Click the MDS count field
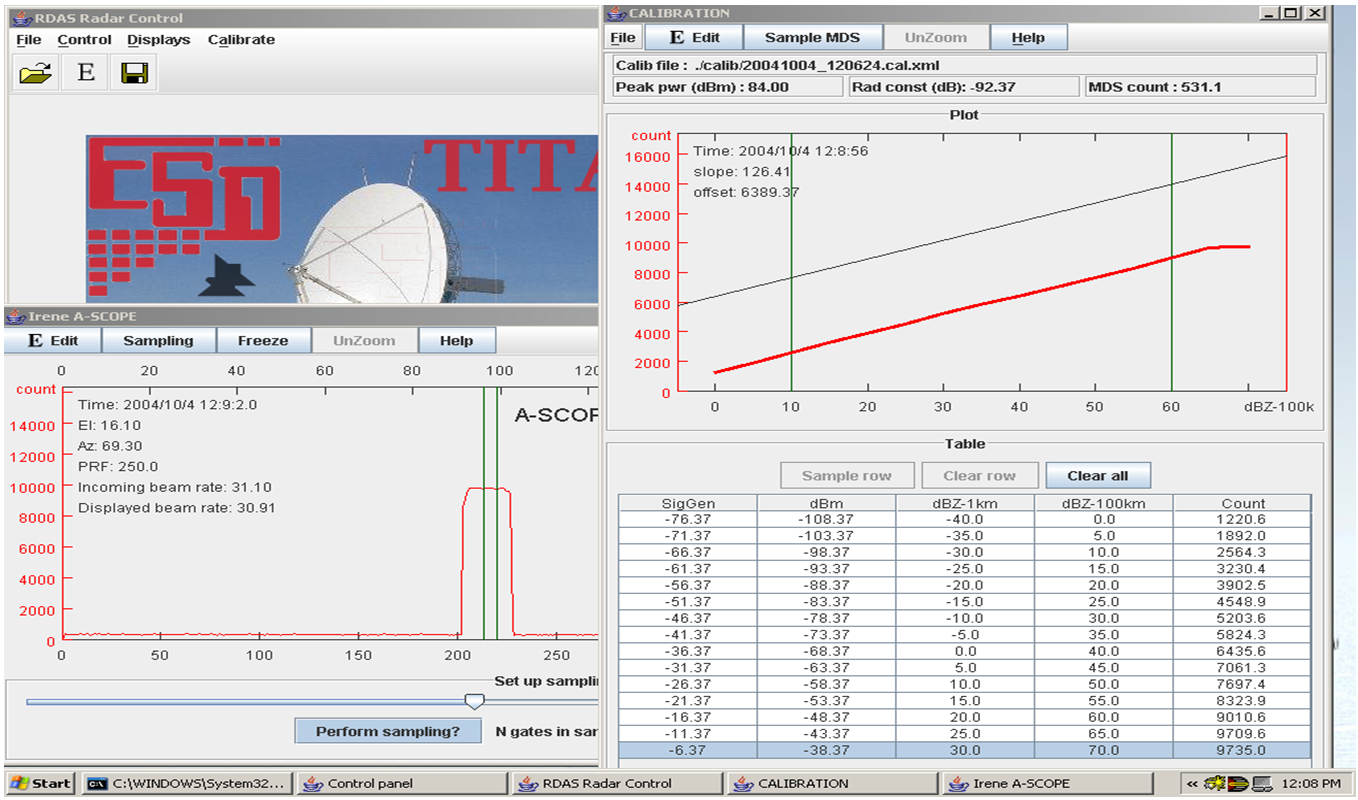The image size is (1358, 800). point(1200,87)
